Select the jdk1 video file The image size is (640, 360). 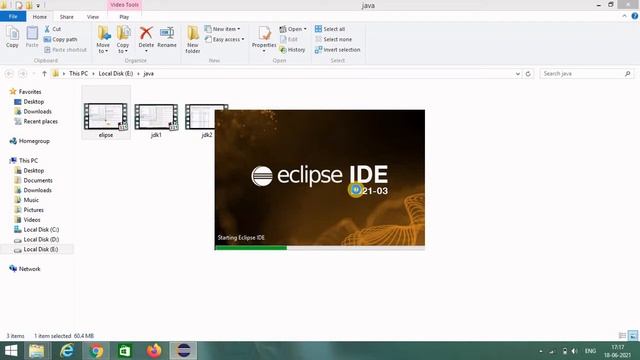pos(156,120)
